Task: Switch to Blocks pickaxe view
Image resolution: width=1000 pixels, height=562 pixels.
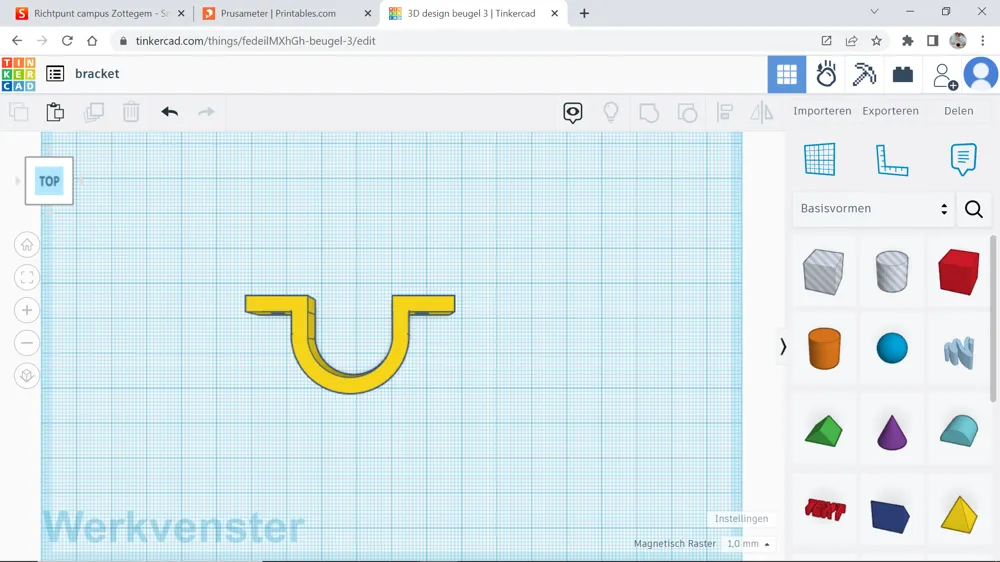Action: coord(864,74)
